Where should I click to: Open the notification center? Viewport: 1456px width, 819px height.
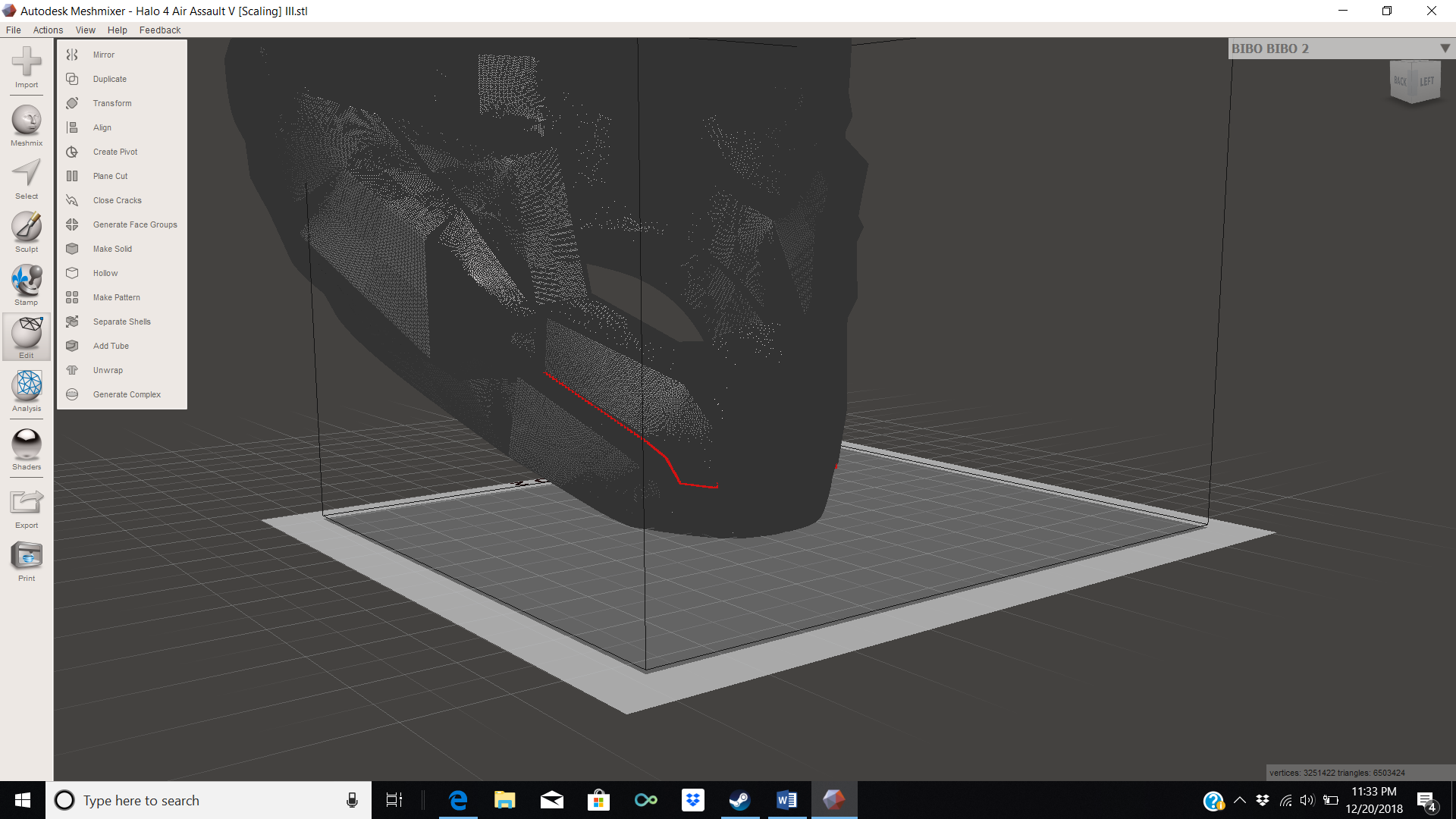coord(1426,800)
